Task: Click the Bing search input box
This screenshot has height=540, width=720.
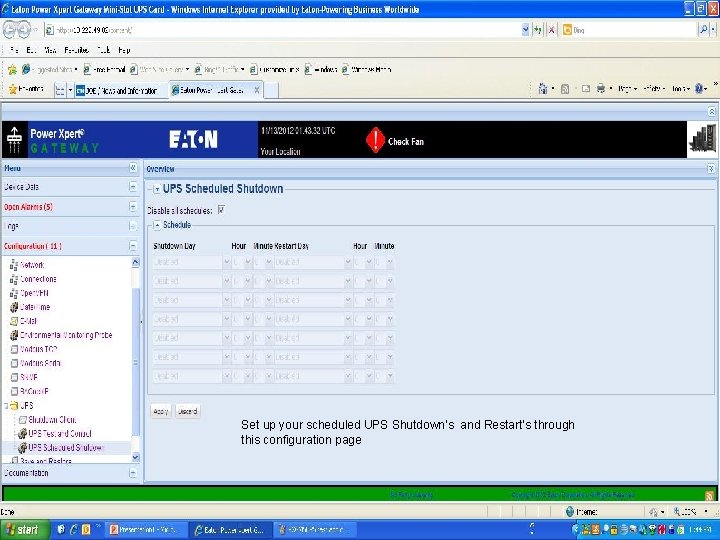Action: pos(628,30)
